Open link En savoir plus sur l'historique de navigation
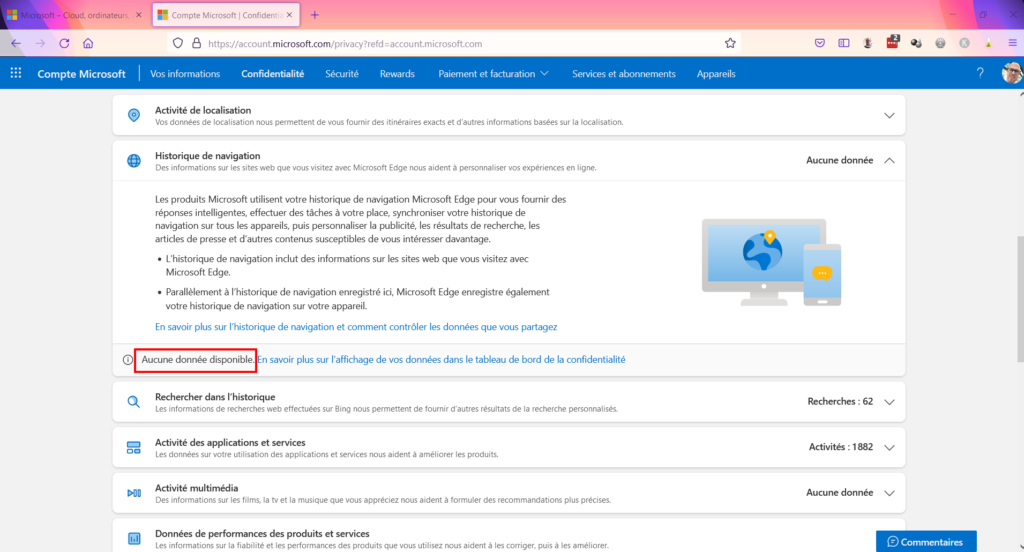The width and height of the screenshot is (1024, 552). 356,327
